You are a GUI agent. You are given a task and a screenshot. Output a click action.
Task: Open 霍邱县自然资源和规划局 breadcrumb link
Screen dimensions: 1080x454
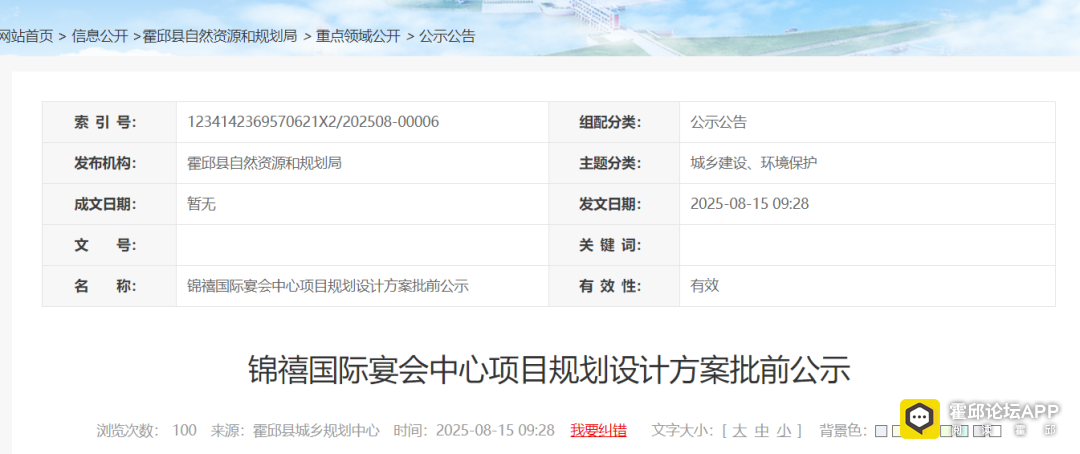pyautogui.click(x=220, y=36)
